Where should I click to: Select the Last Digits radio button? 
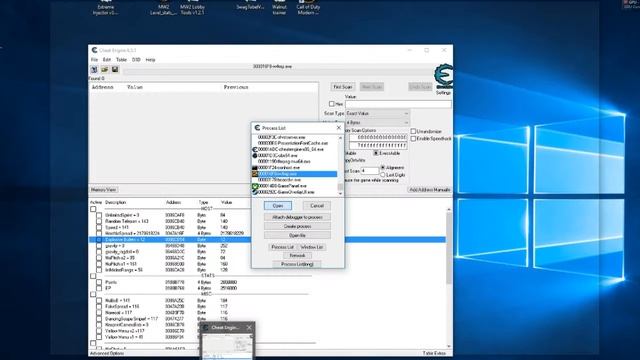point(383,175)
